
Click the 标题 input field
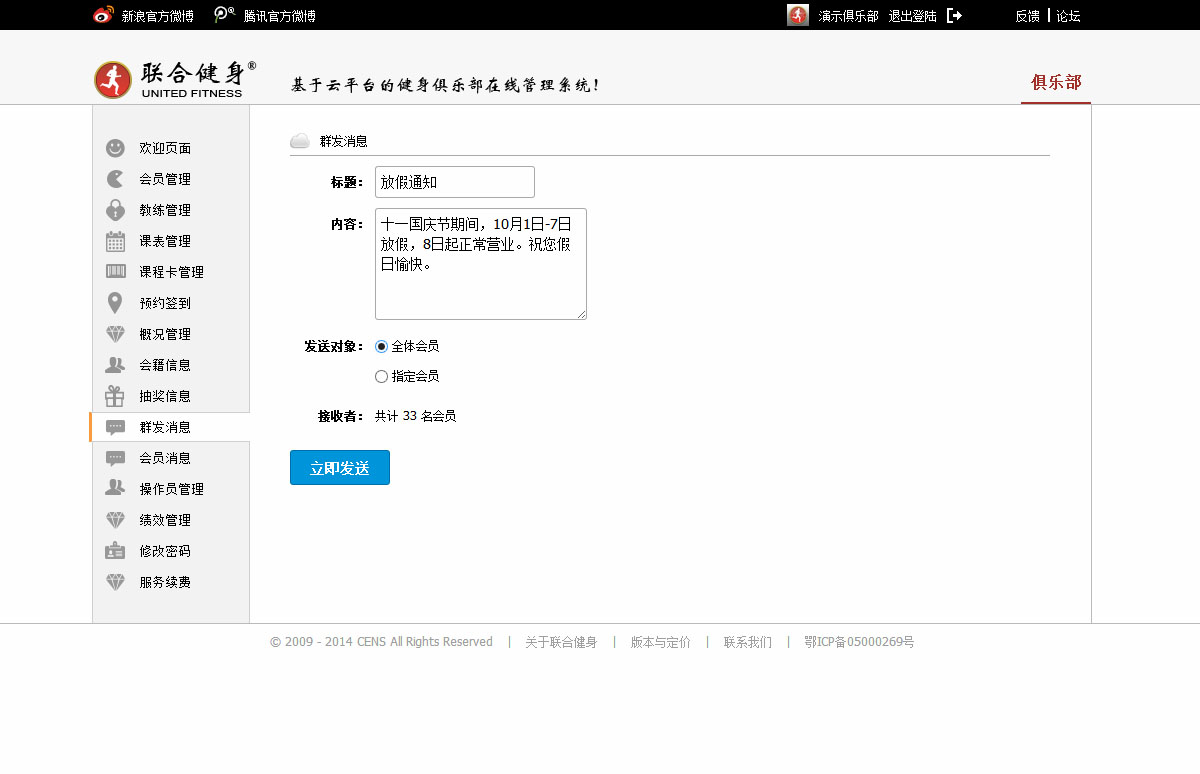[455, 182]
